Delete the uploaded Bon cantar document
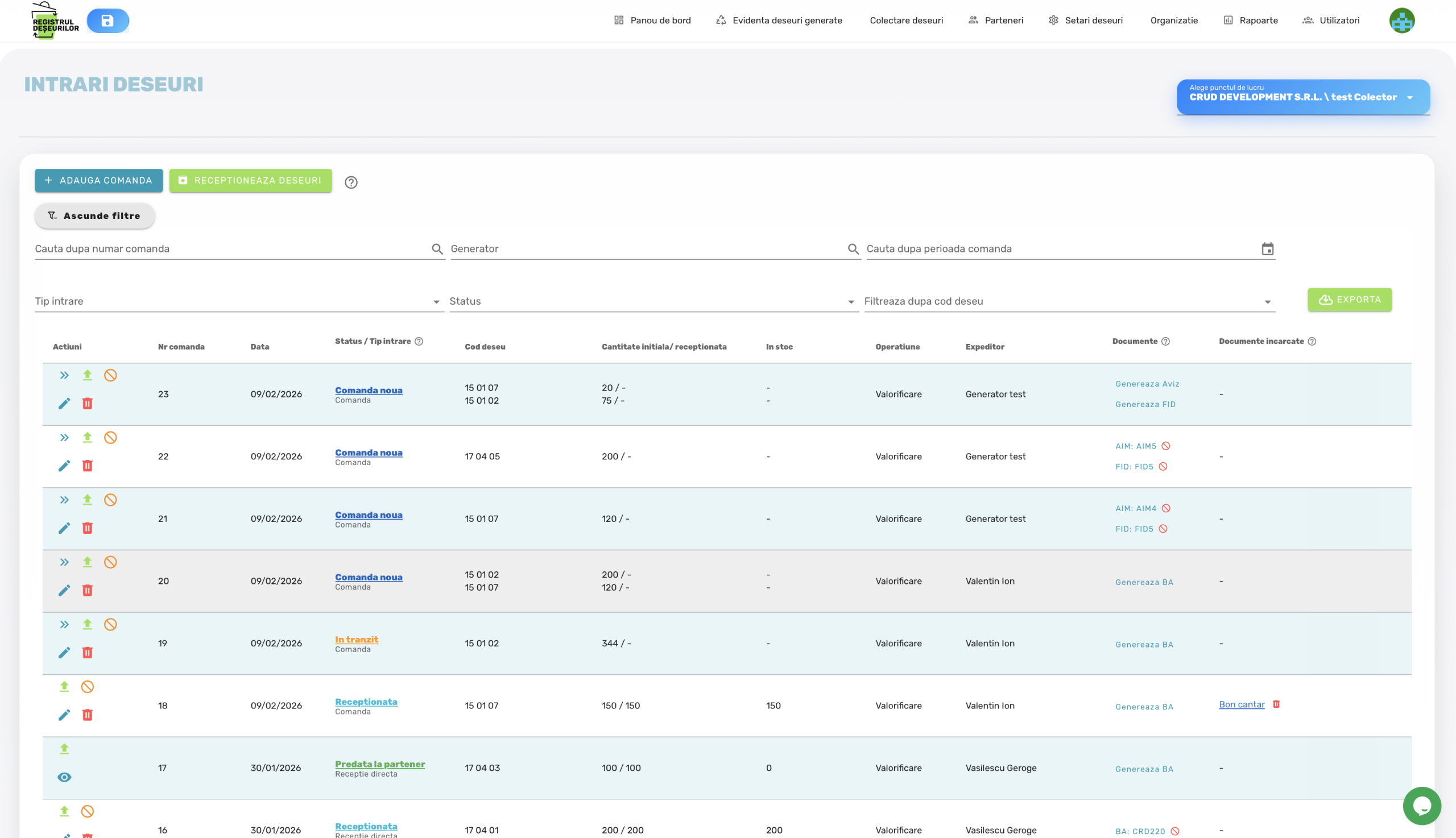This screenshot has height=838, width=1456. (1276, 704)
